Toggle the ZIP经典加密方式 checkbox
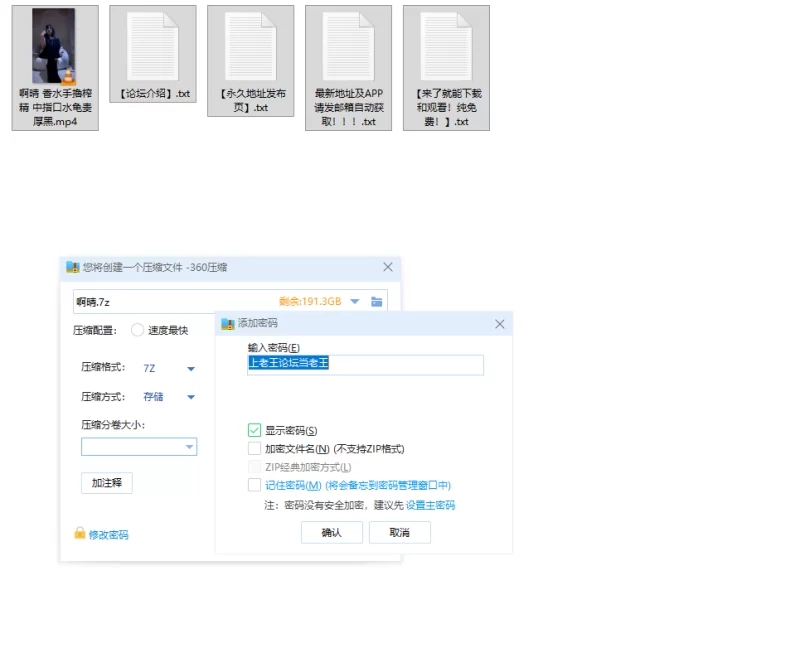Screen dimensions: 800x653 click(254, 467)
